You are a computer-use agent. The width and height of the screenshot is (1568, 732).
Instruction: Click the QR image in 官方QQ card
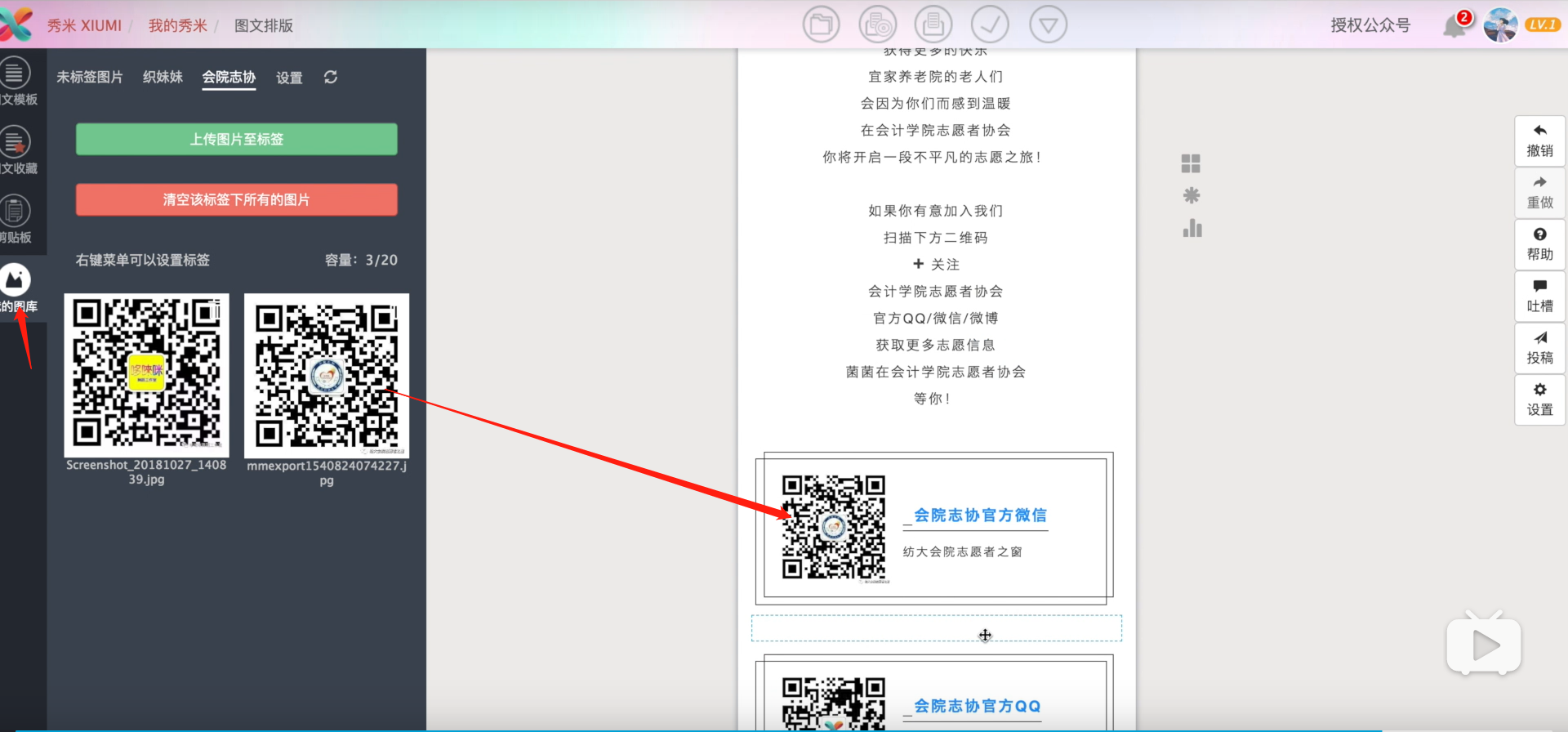click(x=834, y=703)
